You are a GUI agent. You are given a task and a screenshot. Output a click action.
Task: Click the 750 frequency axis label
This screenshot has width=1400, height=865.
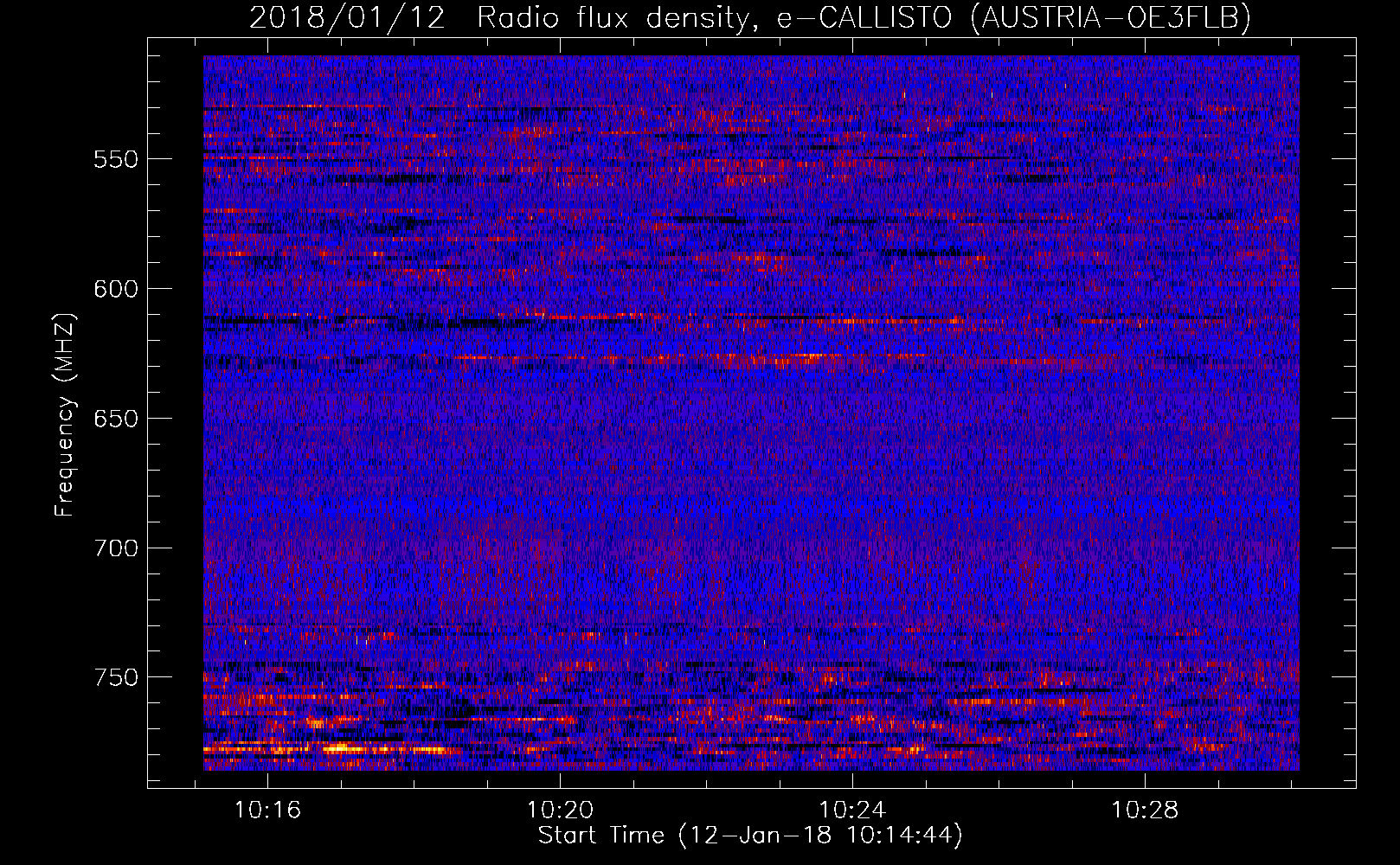(x=116, y=677)
